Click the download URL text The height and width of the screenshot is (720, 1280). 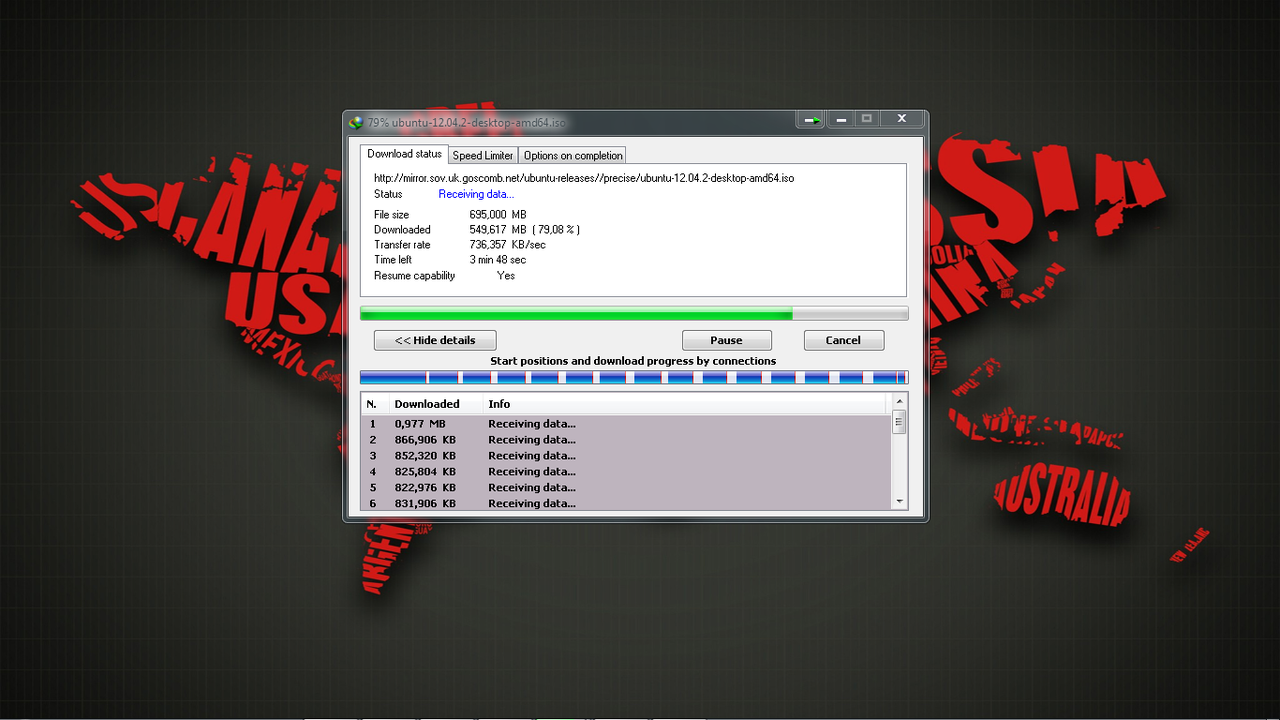tap(584, 178)
